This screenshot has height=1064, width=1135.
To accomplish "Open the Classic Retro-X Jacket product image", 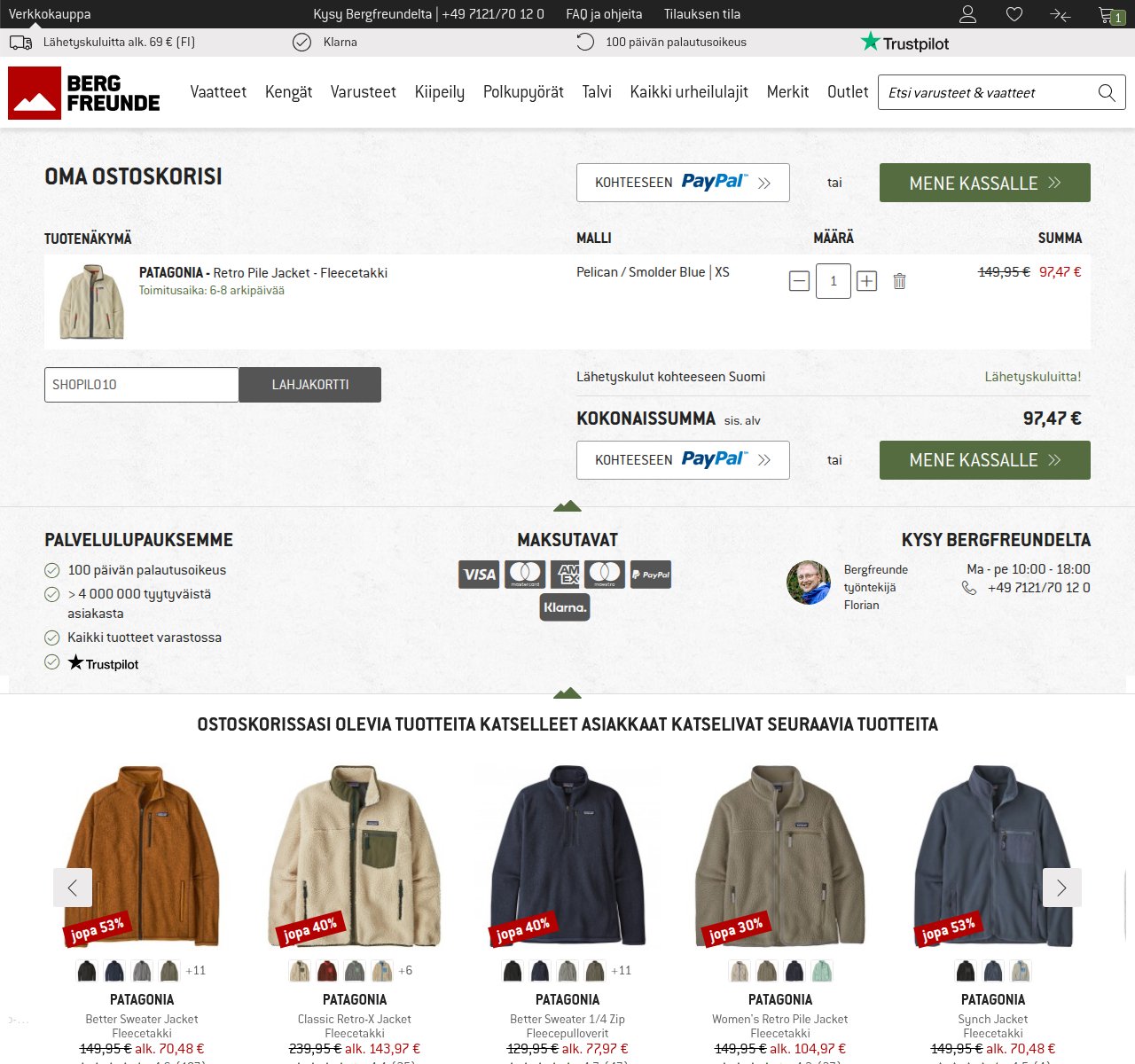I will 355,857.
